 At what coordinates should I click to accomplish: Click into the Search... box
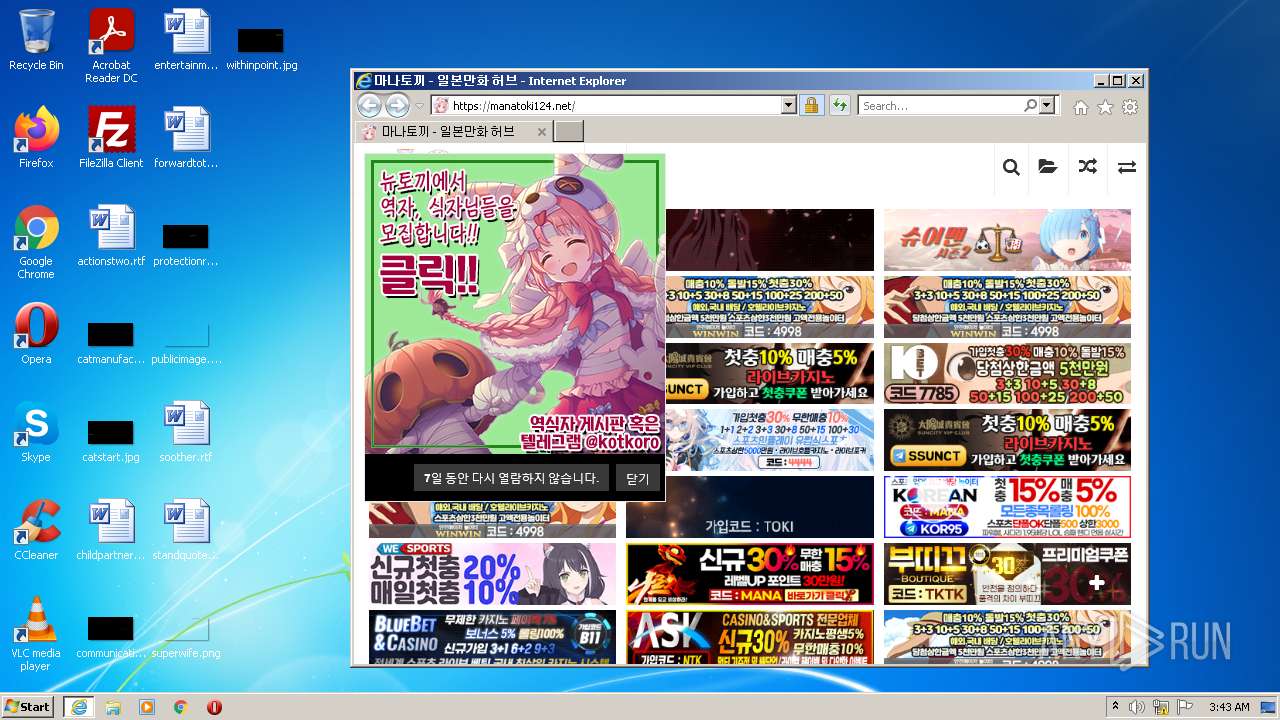click(940, 105)
